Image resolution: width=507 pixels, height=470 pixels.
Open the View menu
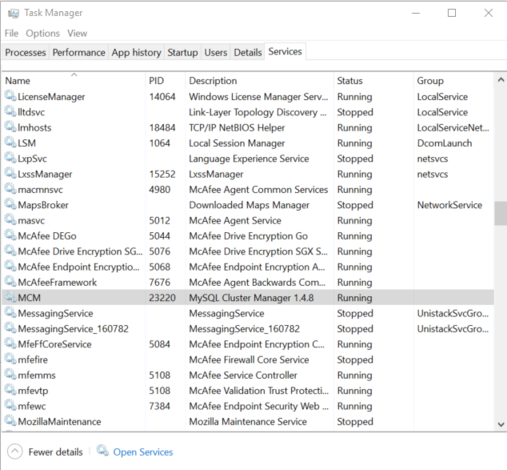click(x=77, y=33)
